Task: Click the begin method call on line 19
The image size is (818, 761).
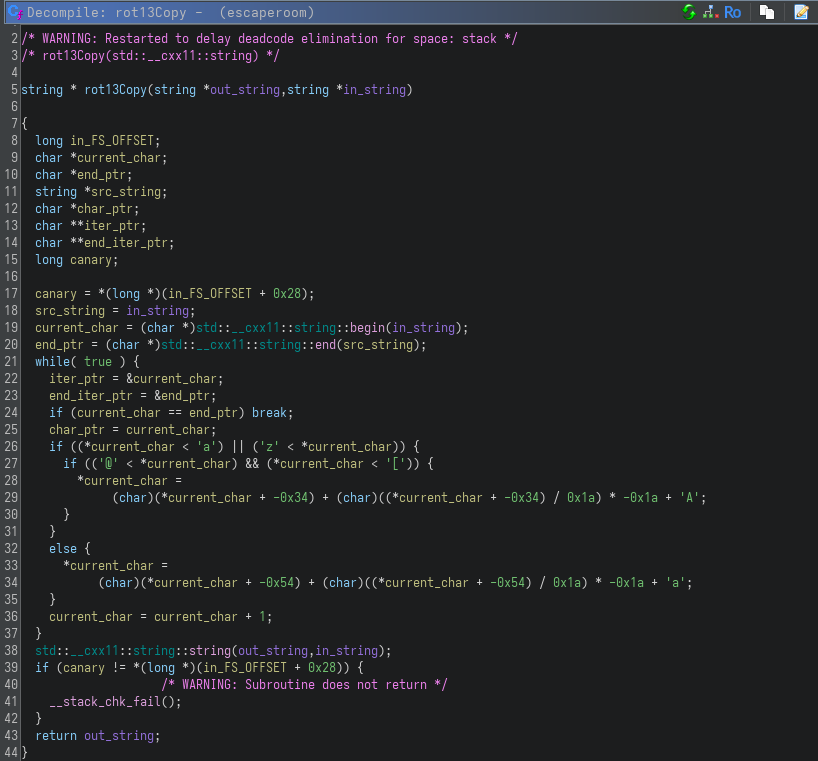Action: click(367, 328)
